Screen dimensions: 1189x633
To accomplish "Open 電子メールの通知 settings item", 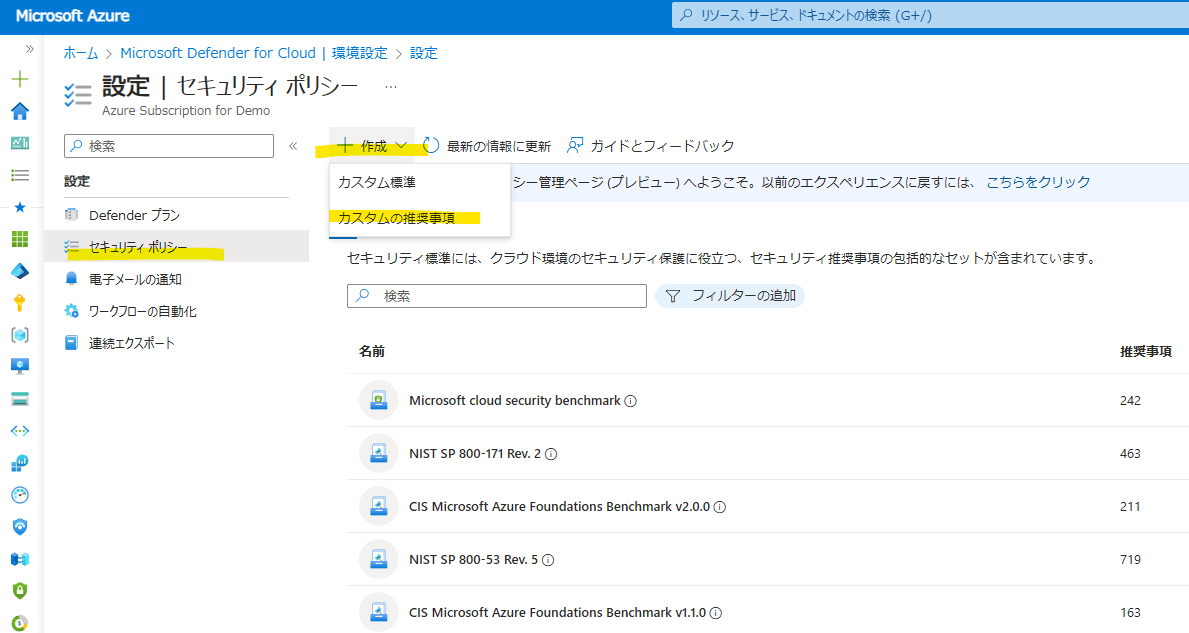I will (176, 279).
